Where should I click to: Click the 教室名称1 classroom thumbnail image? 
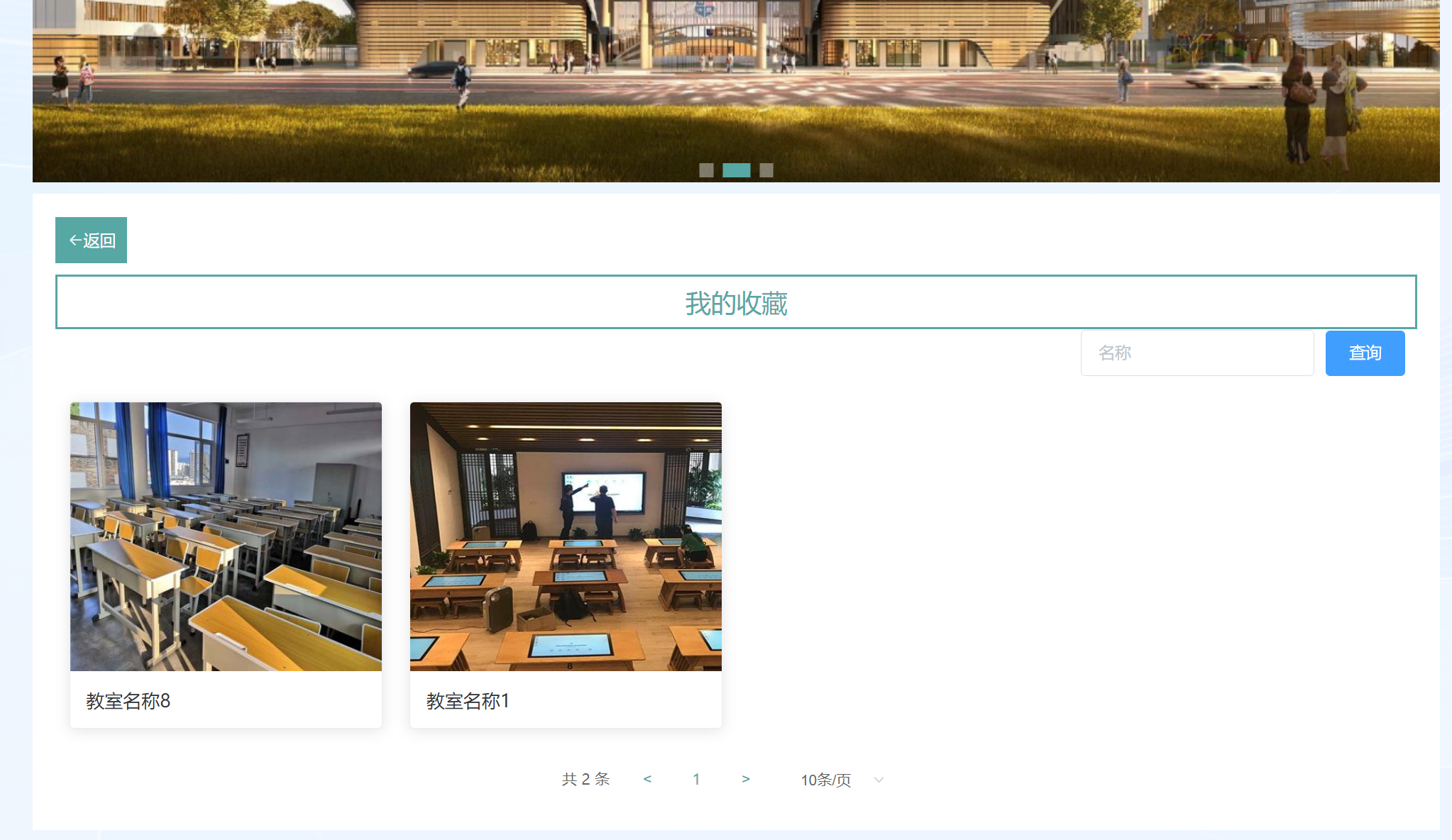coord(566,536)
